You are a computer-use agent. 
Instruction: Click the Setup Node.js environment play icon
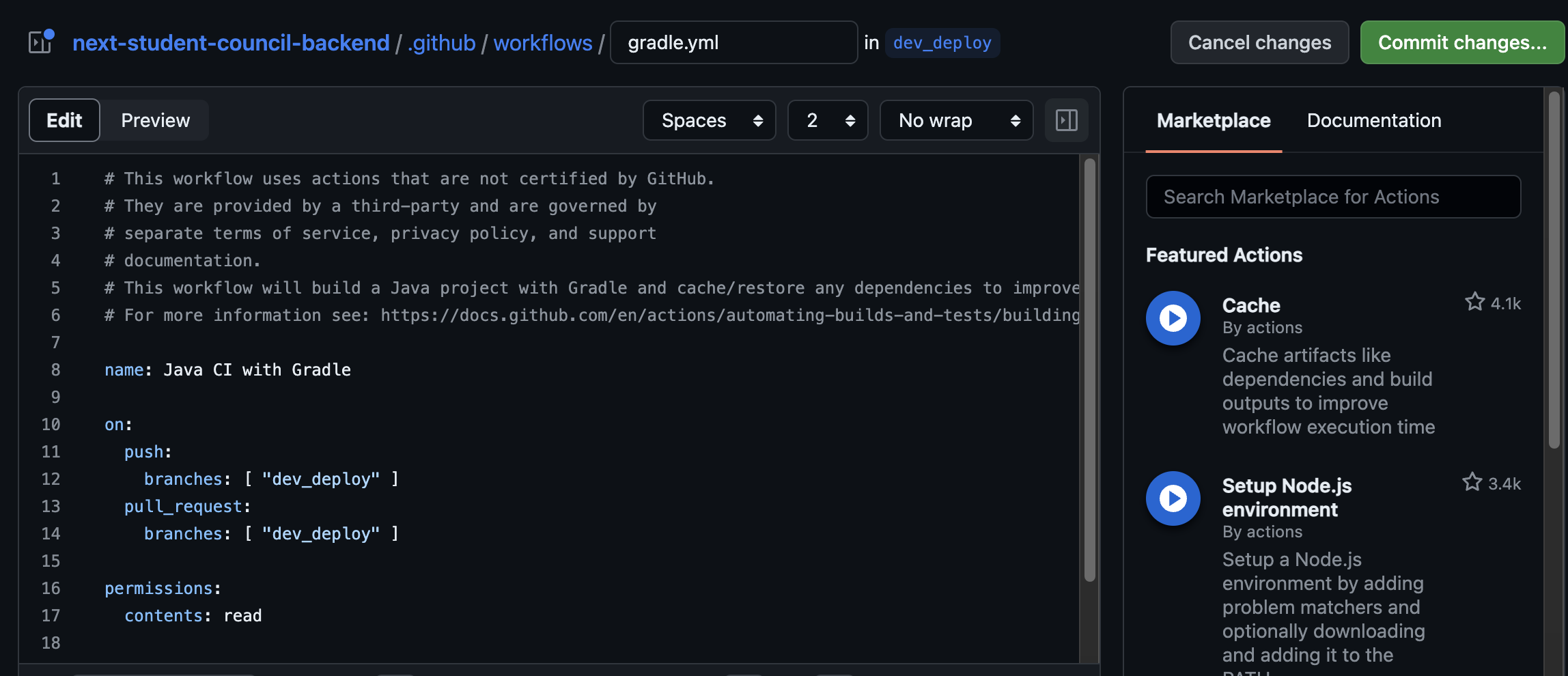(1173, 498)
